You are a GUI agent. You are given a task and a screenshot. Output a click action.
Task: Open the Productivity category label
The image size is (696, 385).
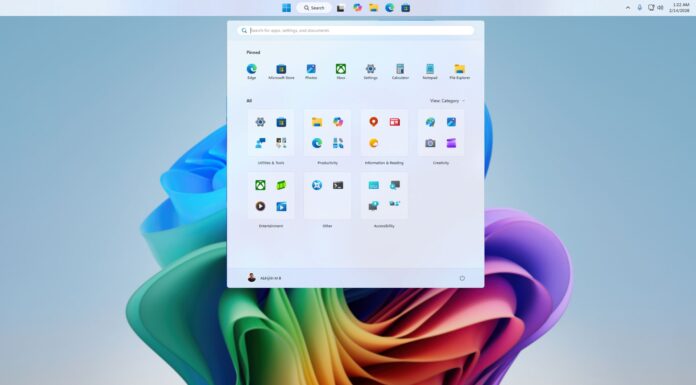pos(328,163)
